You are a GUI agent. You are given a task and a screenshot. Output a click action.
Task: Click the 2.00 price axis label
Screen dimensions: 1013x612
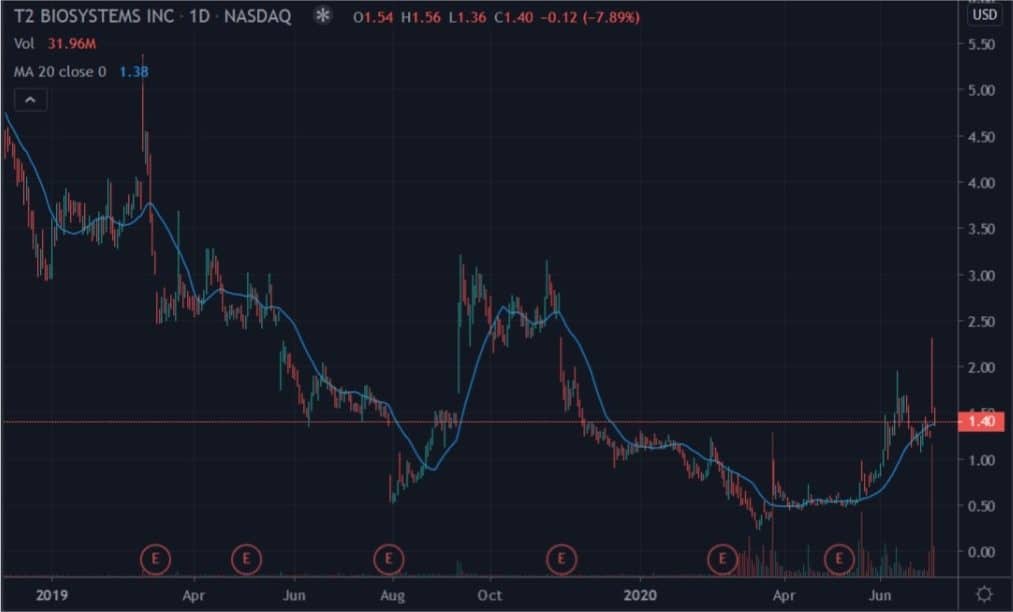click(981, 368)
